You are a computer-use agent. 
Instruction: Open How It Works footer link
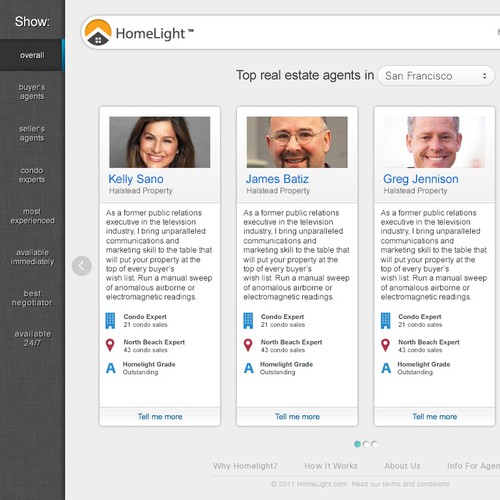331,466
